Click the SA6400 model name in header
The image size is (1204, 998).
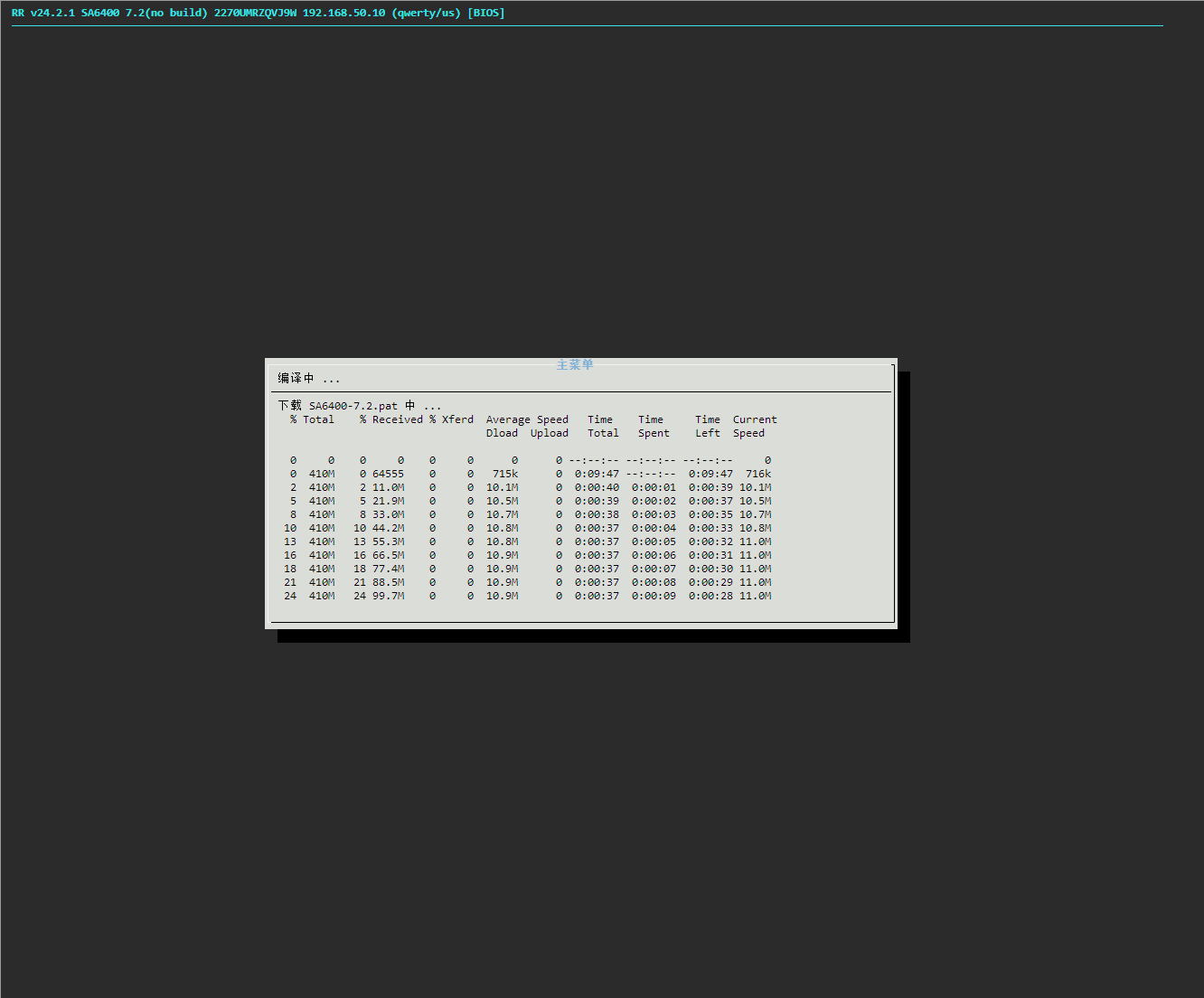[x=100, y=13]
